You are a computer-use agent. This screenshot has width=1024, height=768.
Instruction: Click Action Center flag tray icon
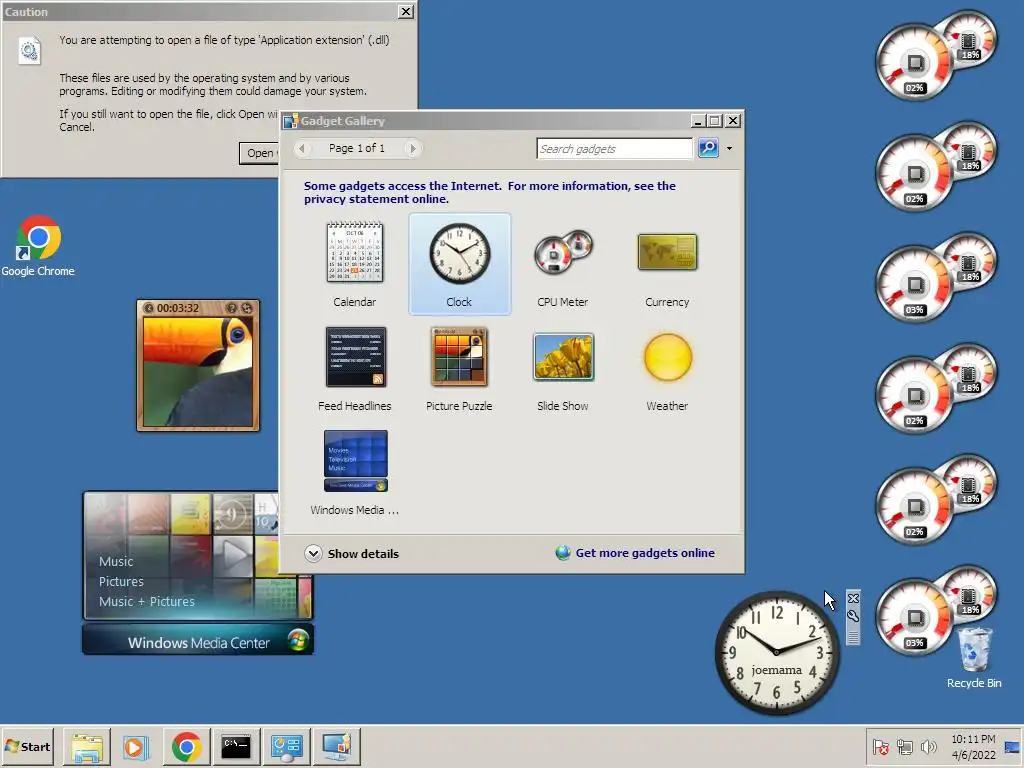point(880,746)
